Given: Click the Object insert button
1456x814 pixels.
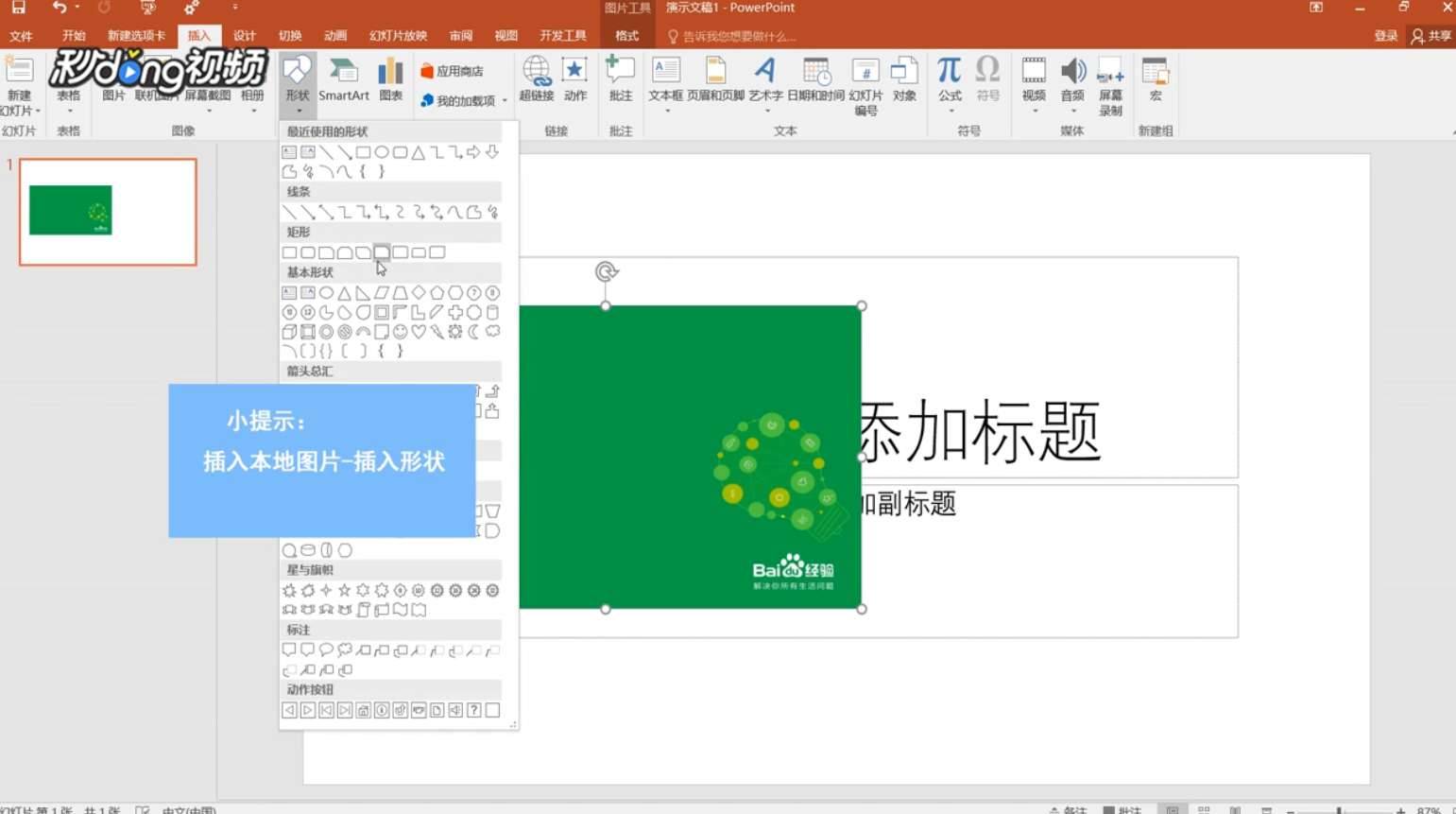Looking at the screenshot, I should pyautogui.click(x=904, y=79).
